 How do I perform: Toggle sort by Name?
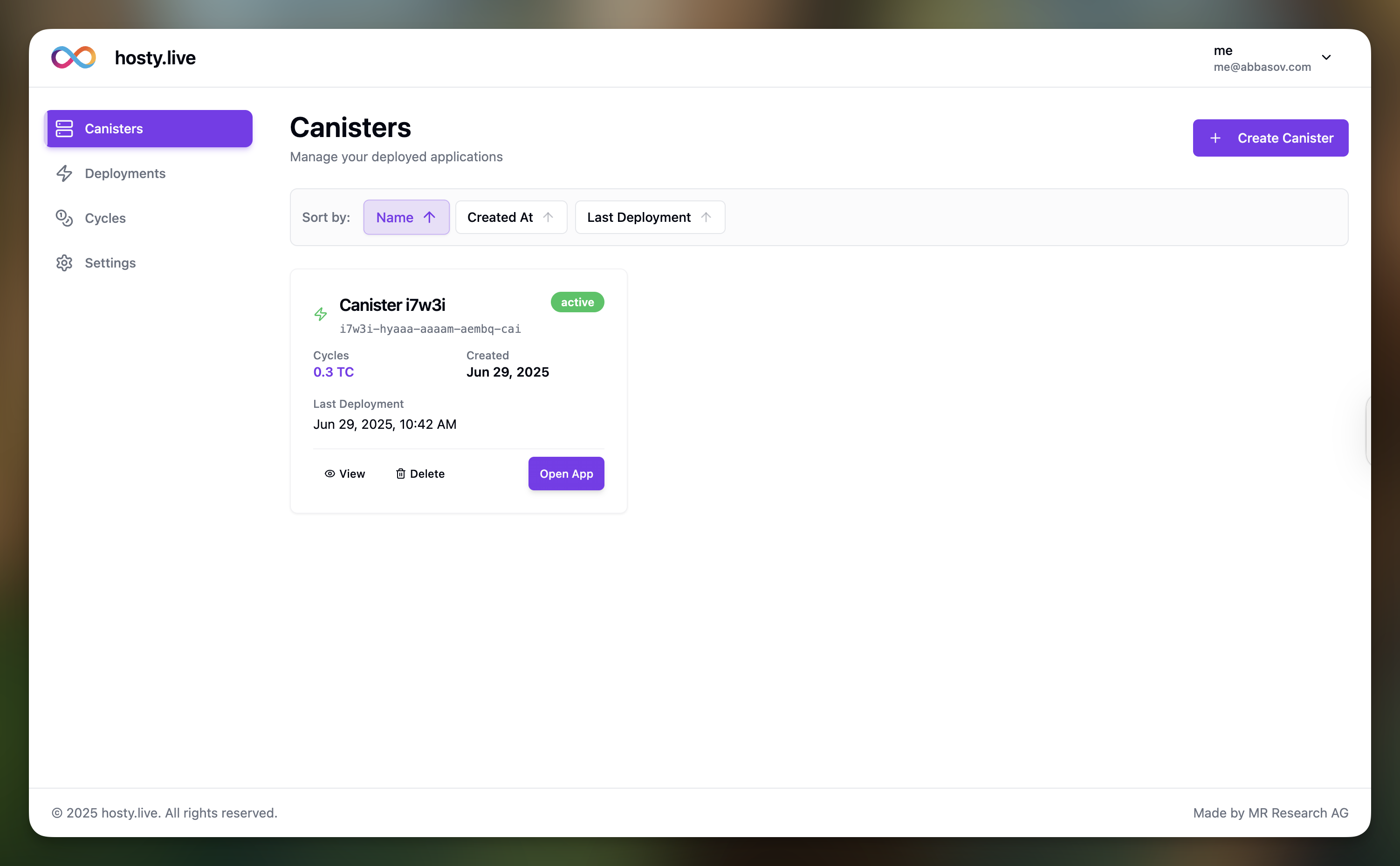(x=405, y=218)
